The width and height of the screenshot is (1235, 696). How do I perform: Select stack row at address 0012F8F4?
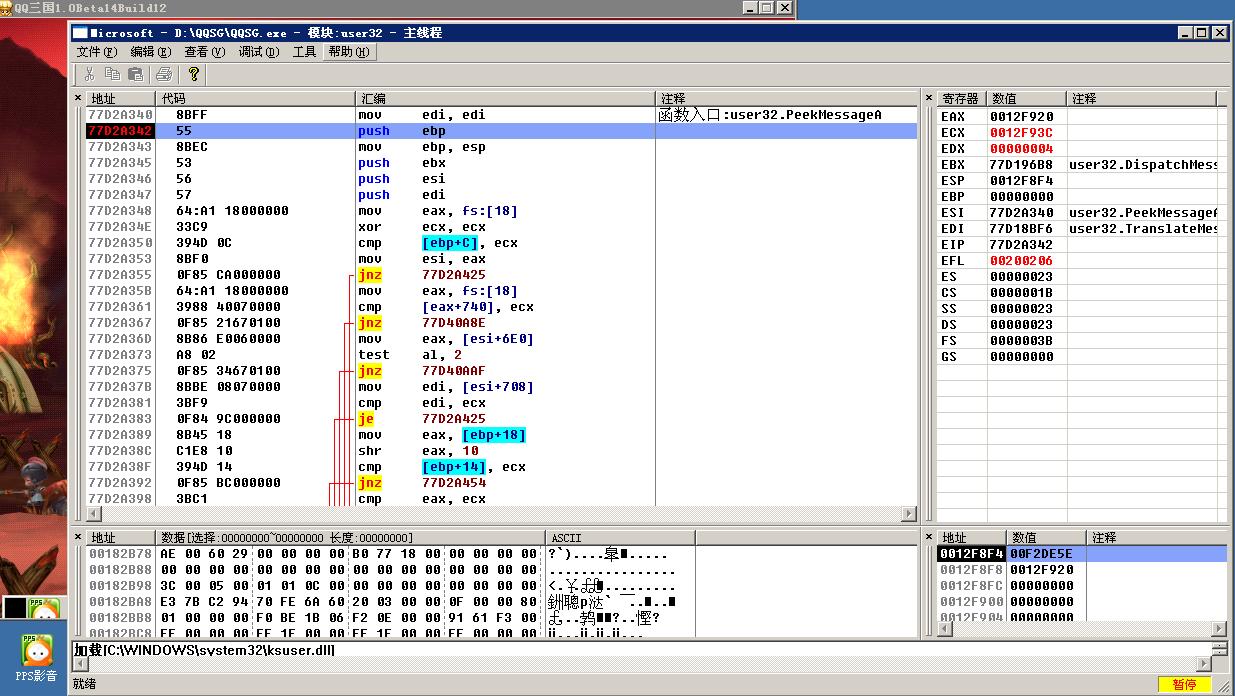click(x=1081, y=554)
